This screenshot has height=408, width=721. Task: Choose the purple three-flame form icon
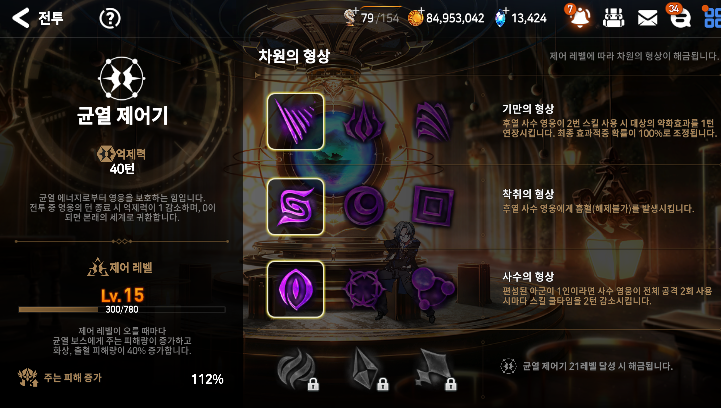click(364, 121)
